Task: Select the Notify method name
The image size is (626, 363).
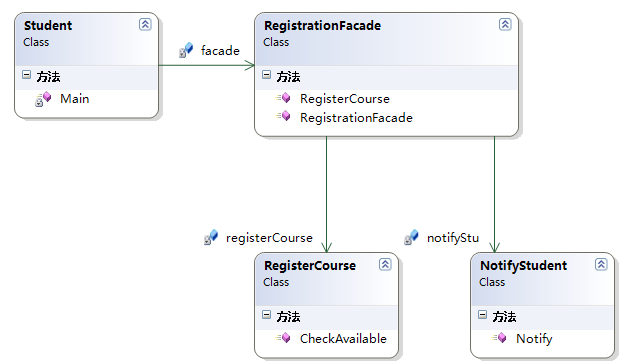Action: [534, 339]
